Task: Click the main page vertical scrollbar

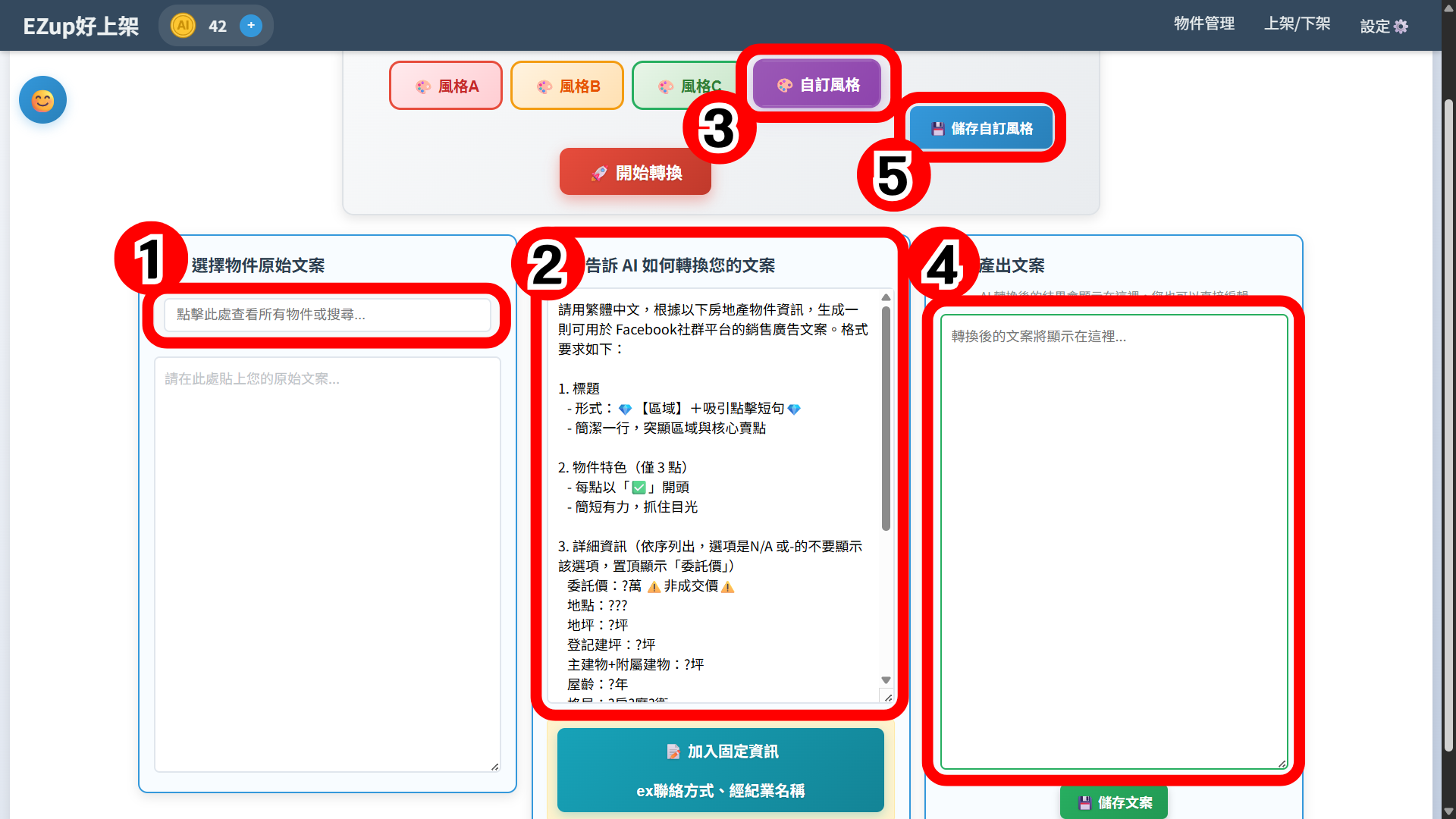Action: 1448,425
